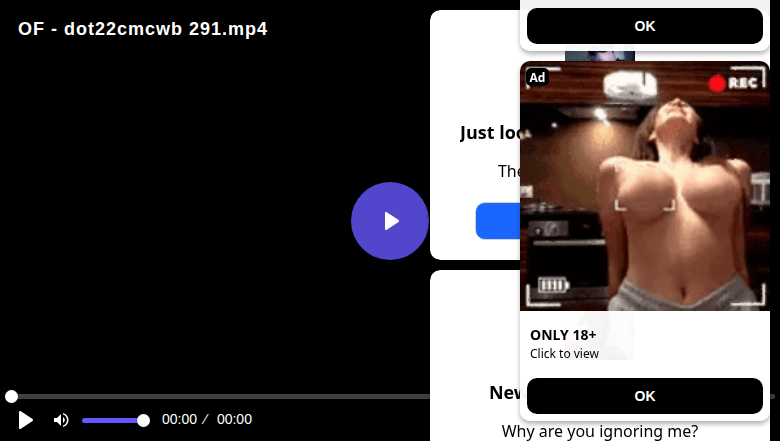Click the 'Click to view' text
780x441 pixels.
pos(564,353)
